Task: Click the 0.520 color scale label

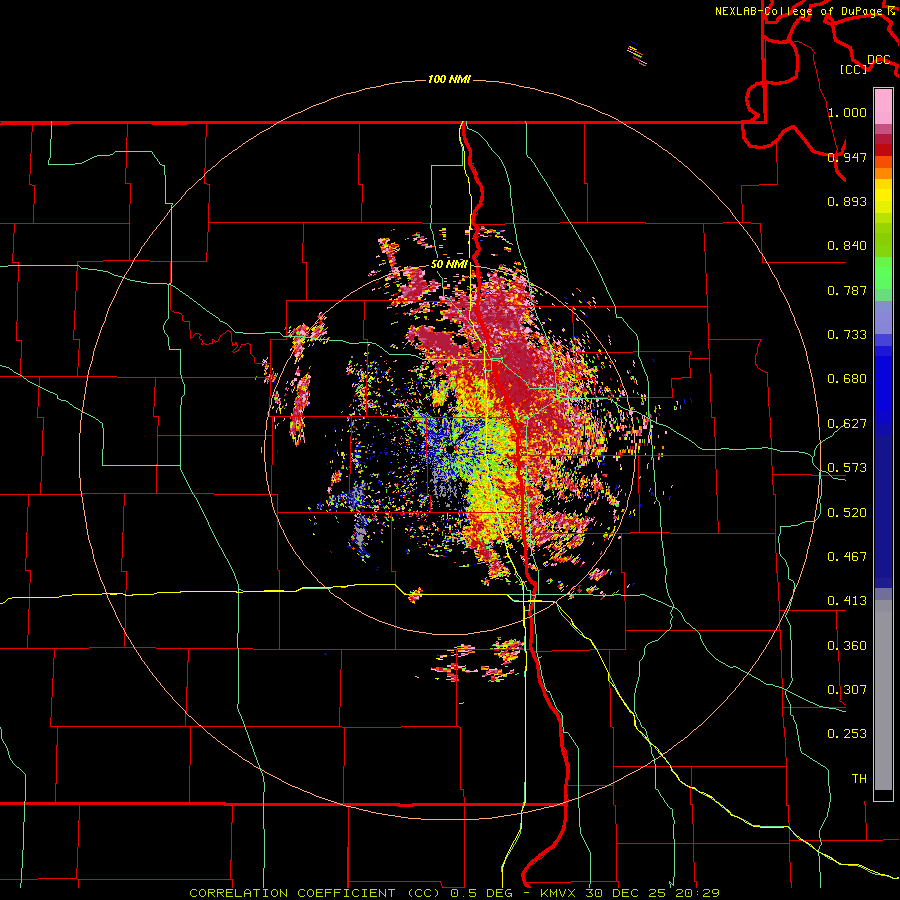Action: tap(847, 513)
